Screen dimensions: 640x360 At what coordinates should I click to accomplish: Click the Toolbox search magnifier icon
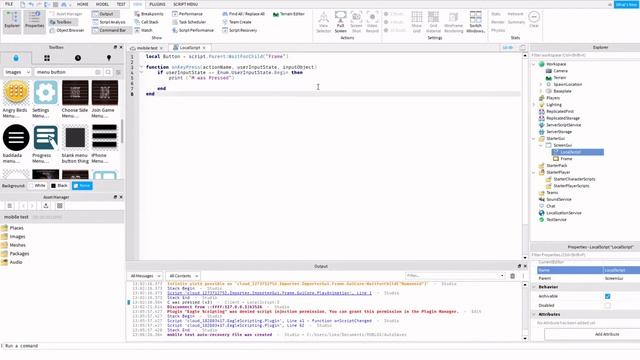(x=108, y=72)
